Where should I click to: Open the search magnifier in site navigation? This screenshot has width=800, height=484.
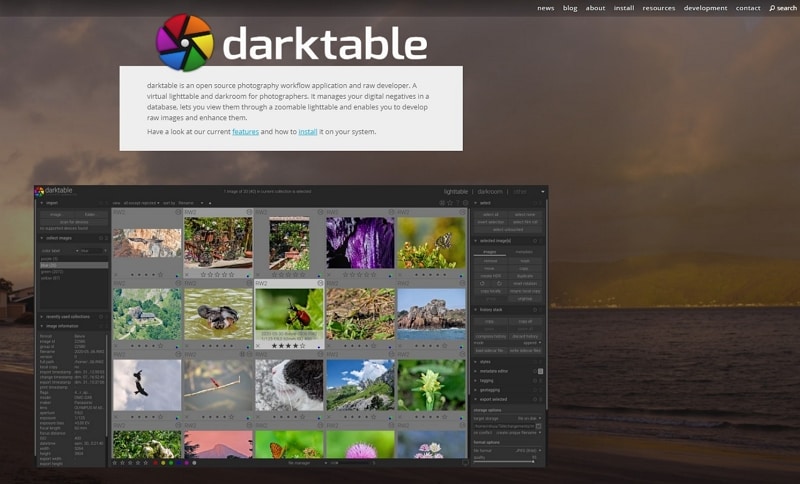point(772,8)
